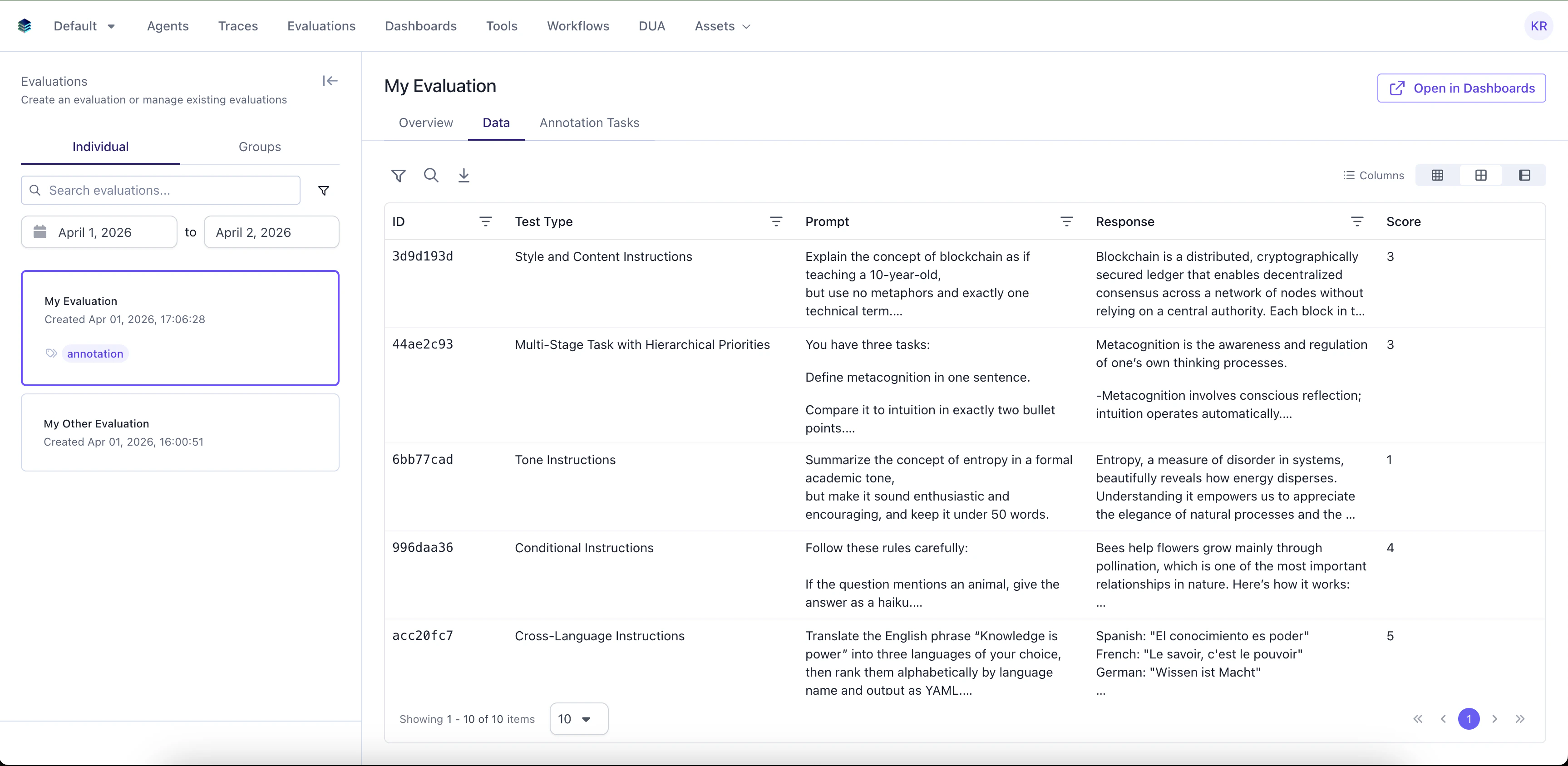The height and width of the screenshot is (766, 1568).
Task: Switch to grid view layout
Action: tap(1437, 175)
